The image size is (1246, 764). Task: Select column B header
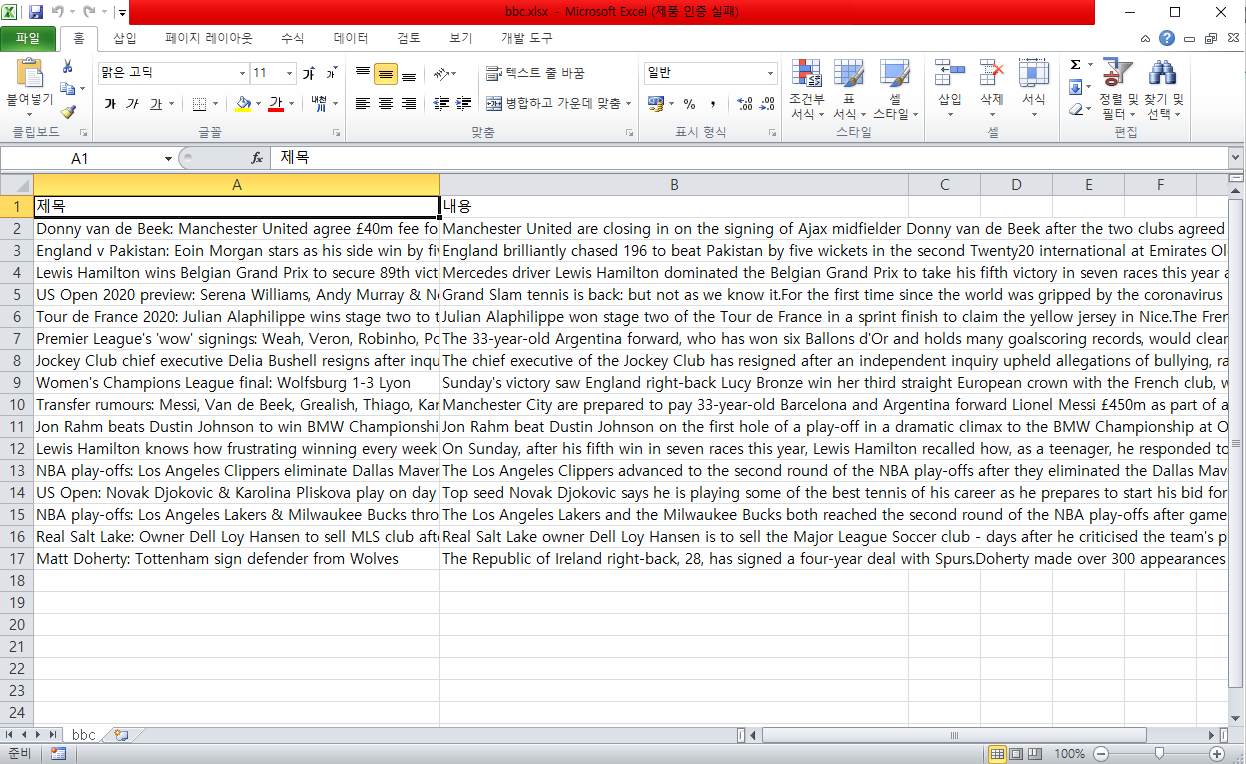674,185
